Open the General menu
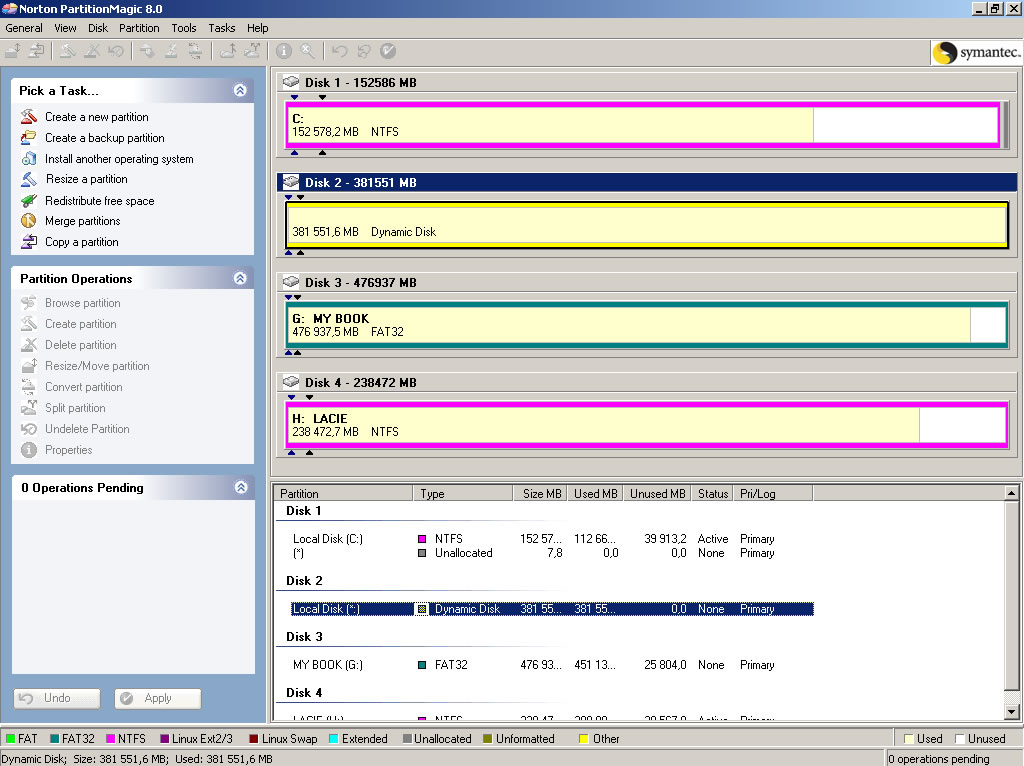 [x=24, y=28]
